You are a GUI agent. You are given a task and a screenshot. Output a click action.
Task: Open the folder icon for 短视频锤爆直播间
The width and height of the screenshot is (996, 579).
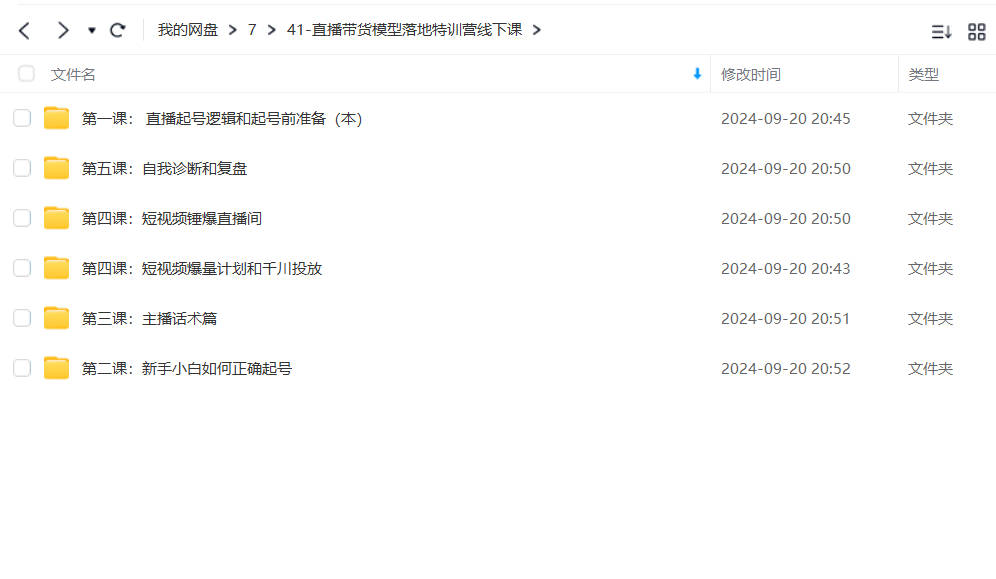point(57,218)
